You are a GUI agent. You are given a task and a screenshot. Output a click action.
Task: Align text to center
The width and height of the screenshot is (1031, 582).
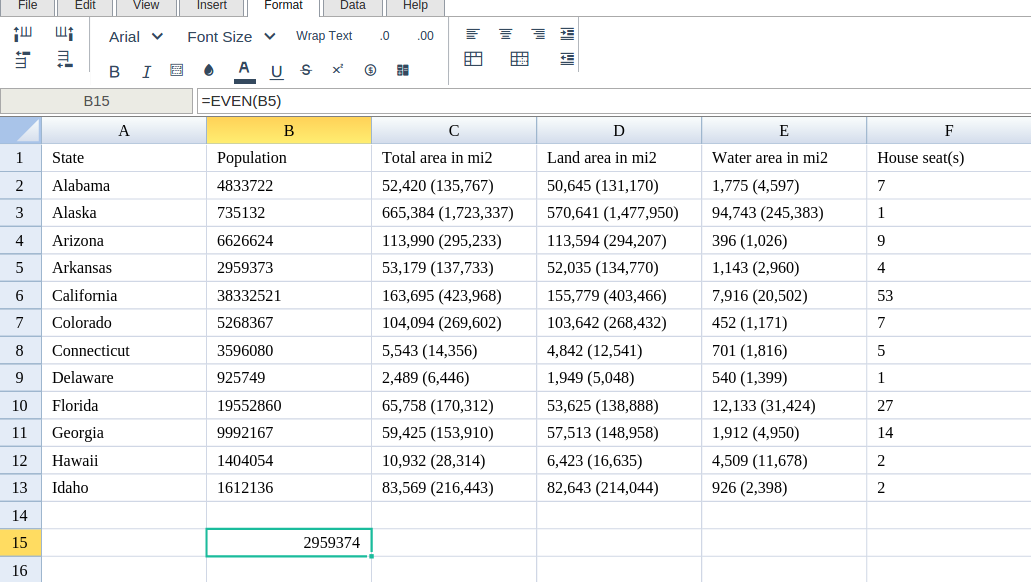[505, 34]
